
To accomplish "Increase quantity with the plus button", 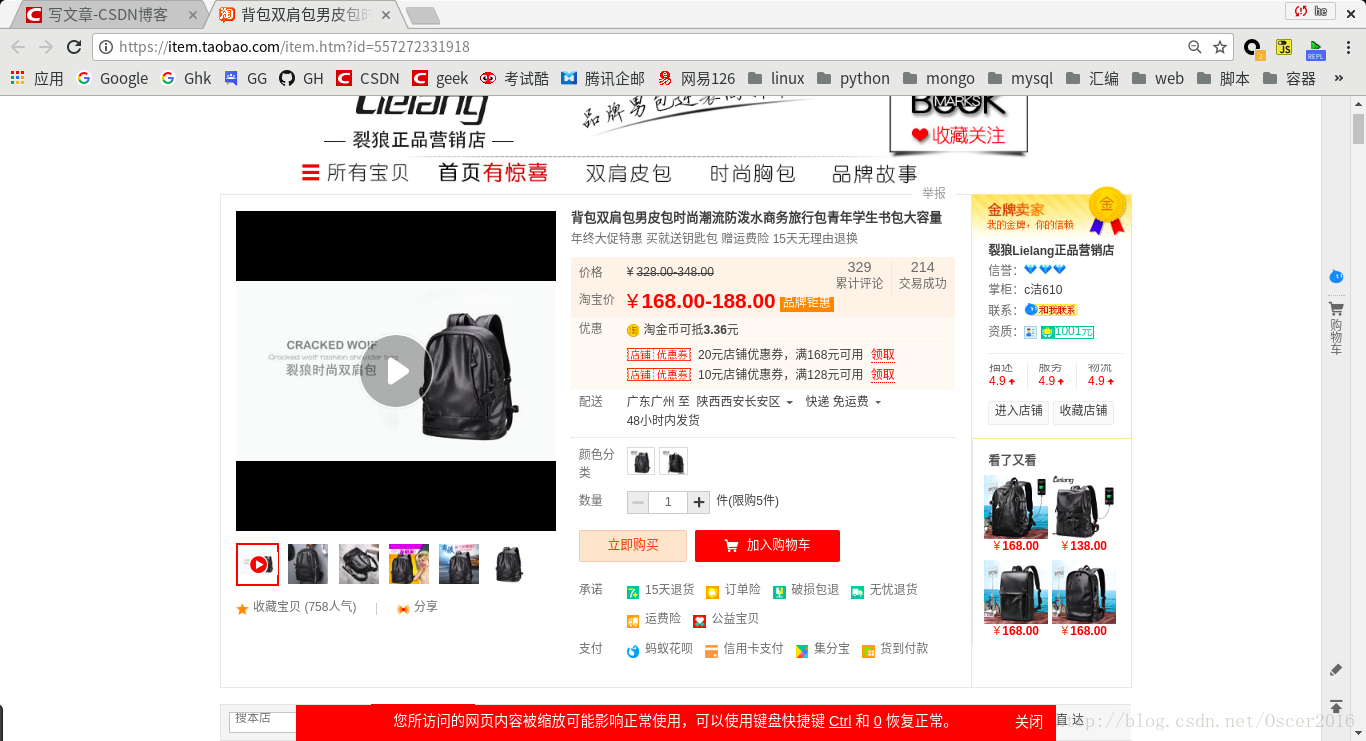I will coord(699,502).
